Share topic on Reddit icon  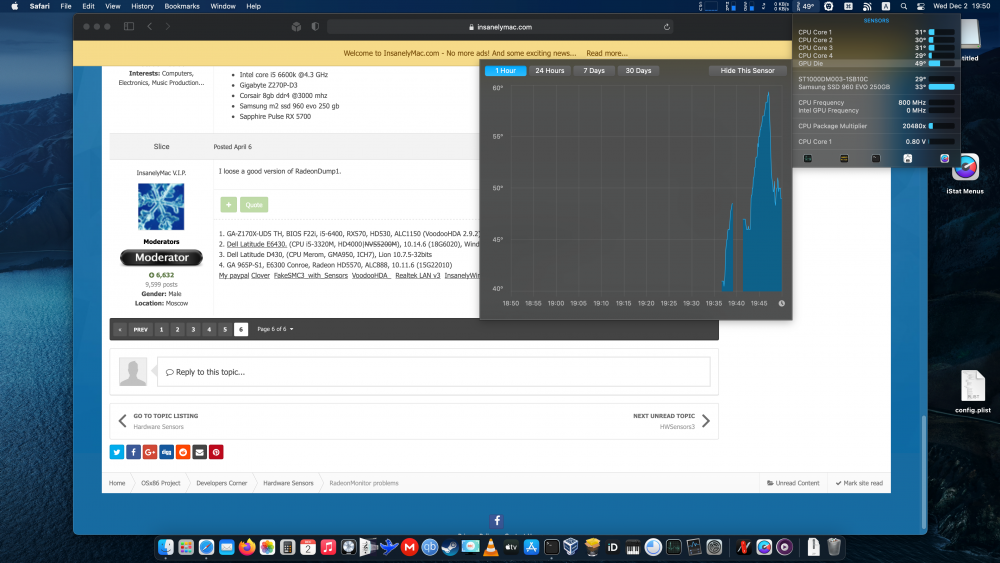pos(183,452)
